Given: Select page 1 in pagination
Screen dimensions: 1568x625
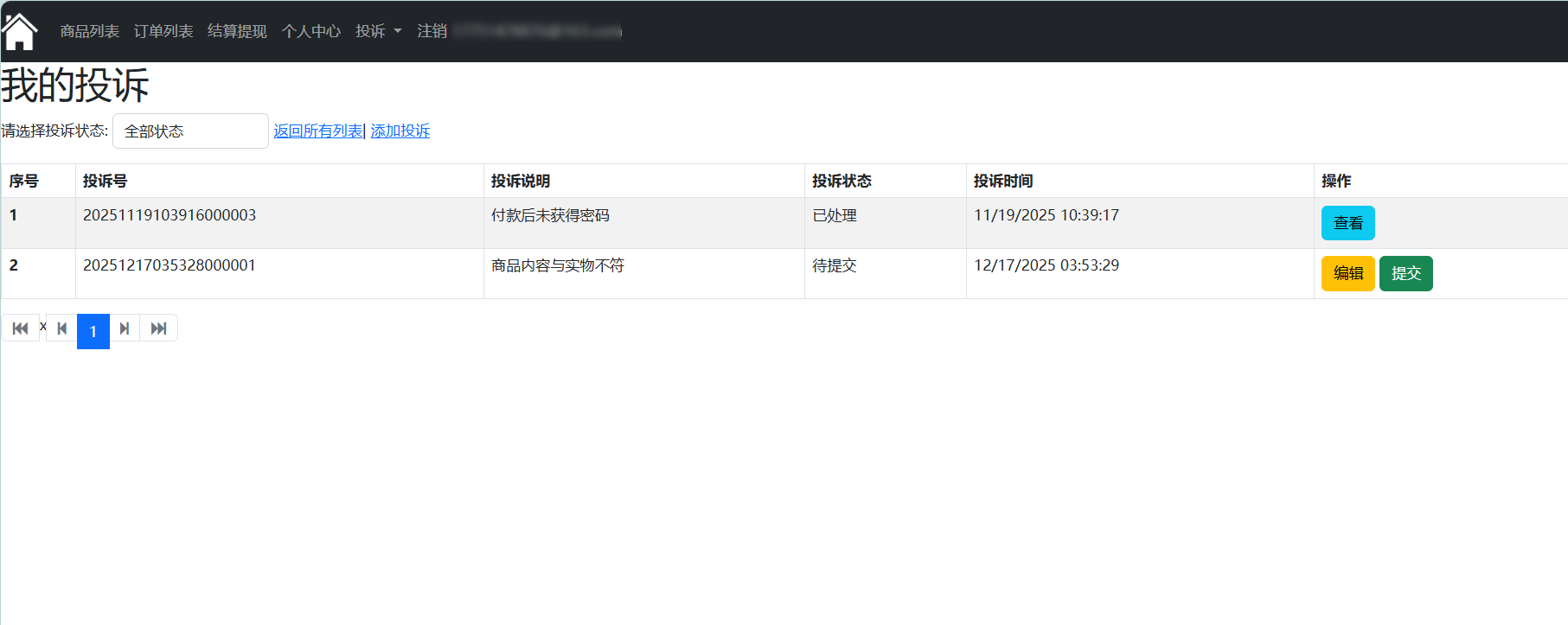Looking at the screenshot, I should (93, 331).
